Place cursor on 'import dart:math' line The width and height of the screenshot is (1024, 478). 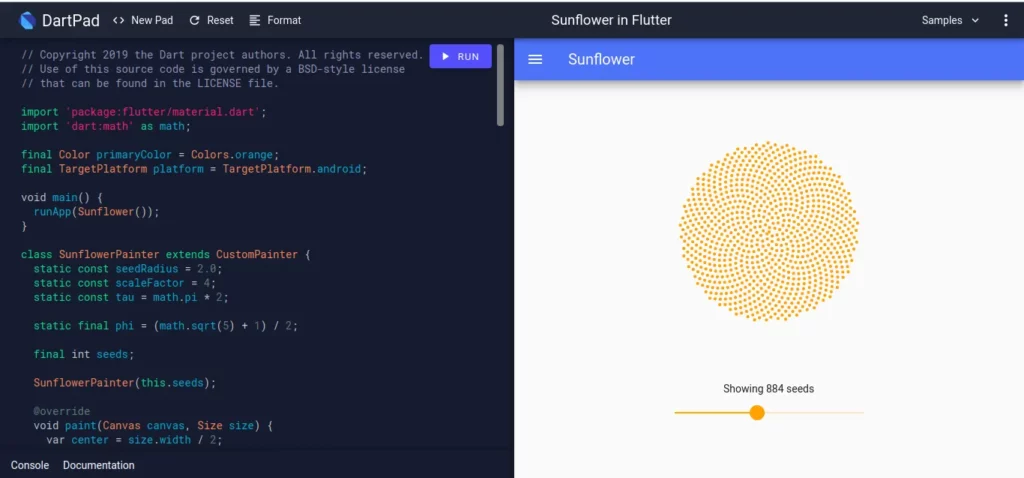tap(106, 126)
